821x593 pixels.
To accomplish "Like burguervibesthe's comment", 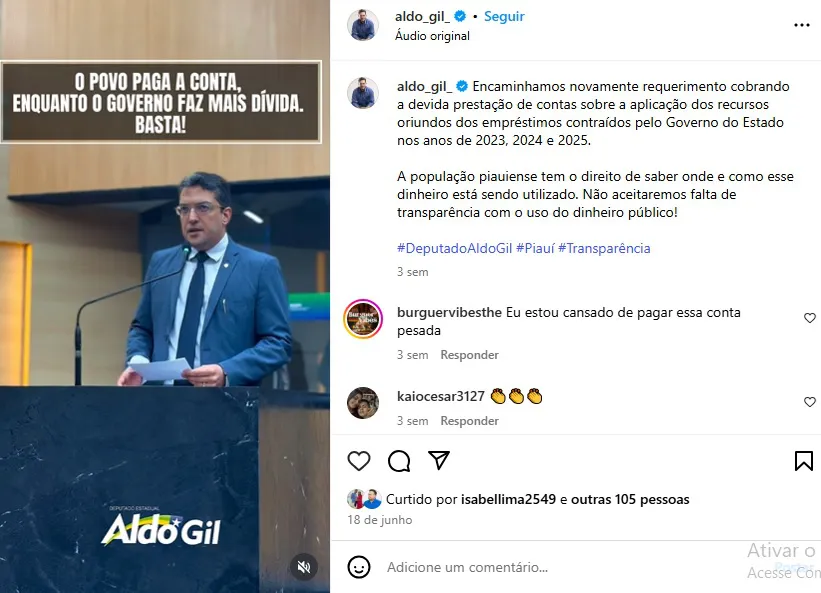I will click(x=809, y=318).
